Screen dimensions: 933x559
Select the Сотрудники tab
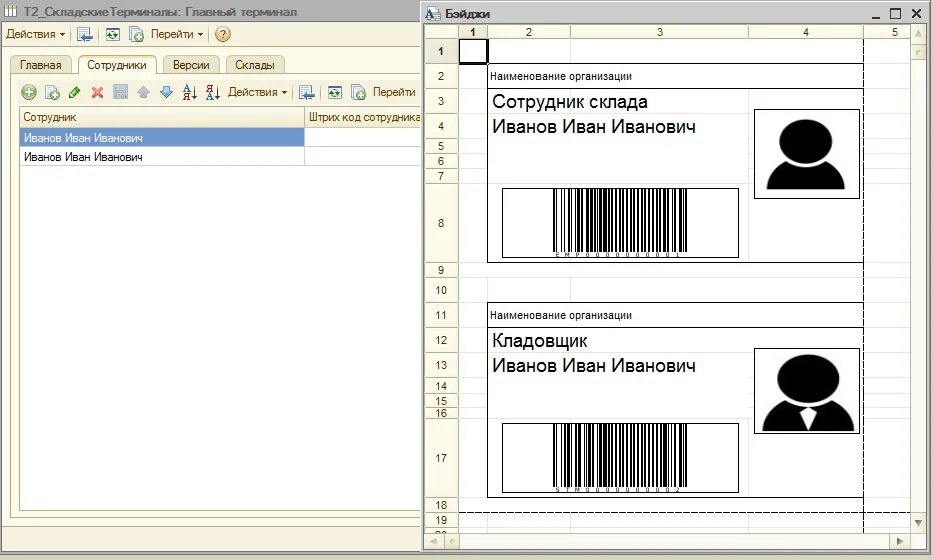(117, 65)
